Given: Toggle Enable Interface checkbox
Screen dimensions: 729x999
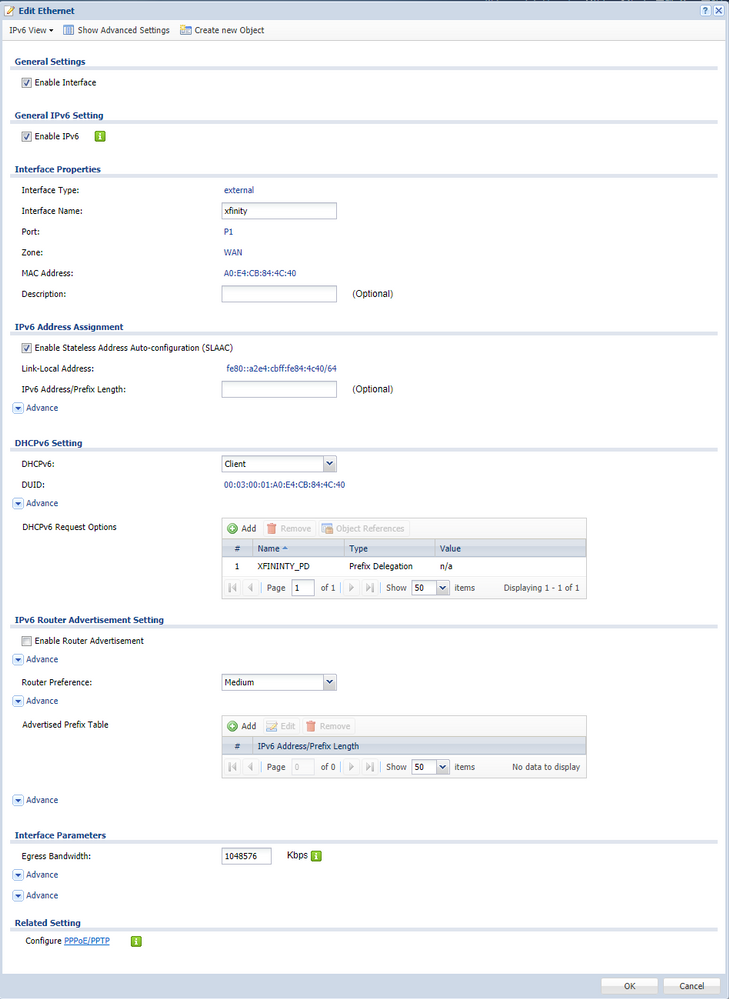Looking at the screenshot, I should 27,83.
